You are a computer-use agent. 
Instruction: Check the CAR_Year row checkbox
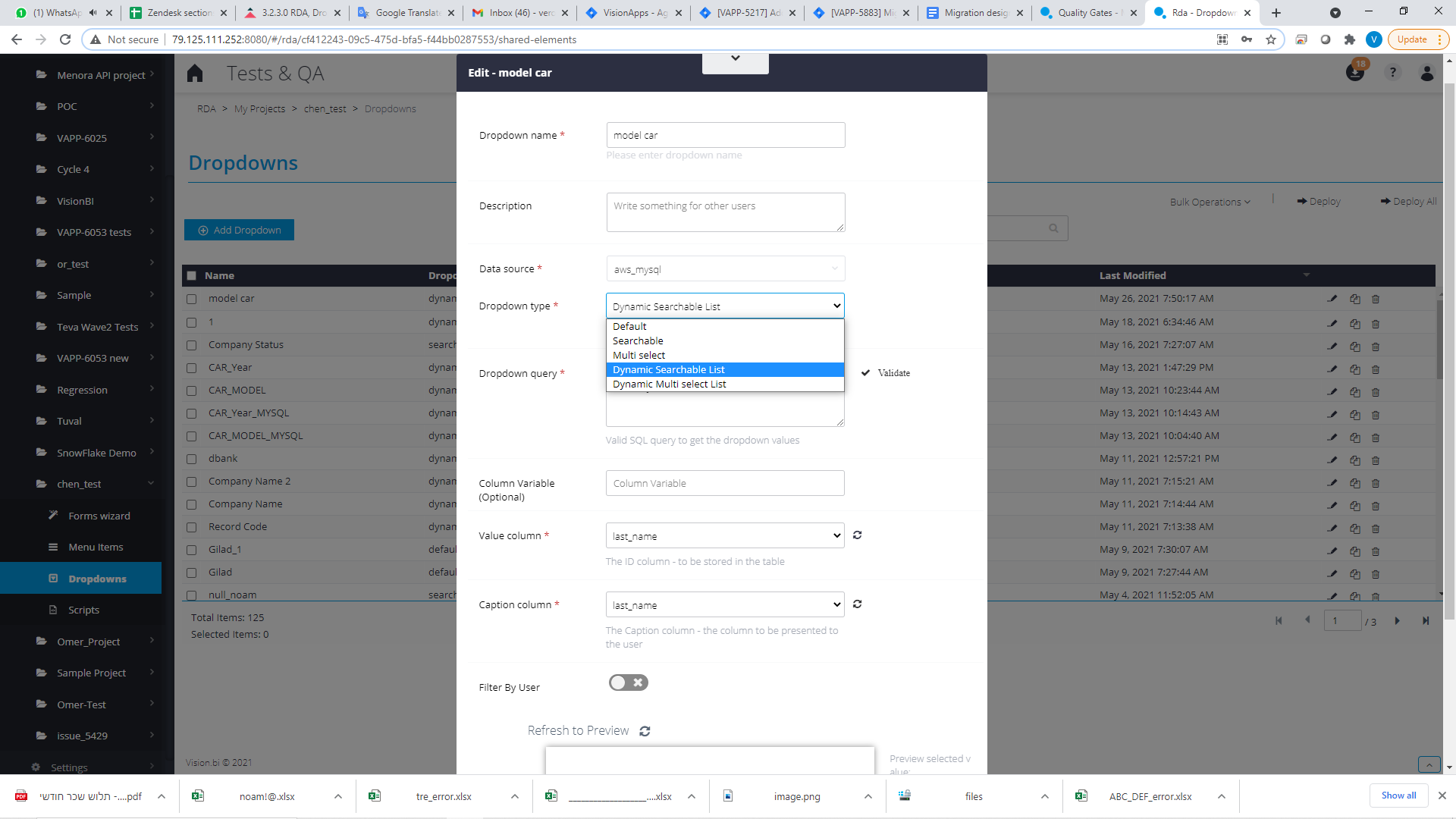pyautogui.click(x=192, y=368)
